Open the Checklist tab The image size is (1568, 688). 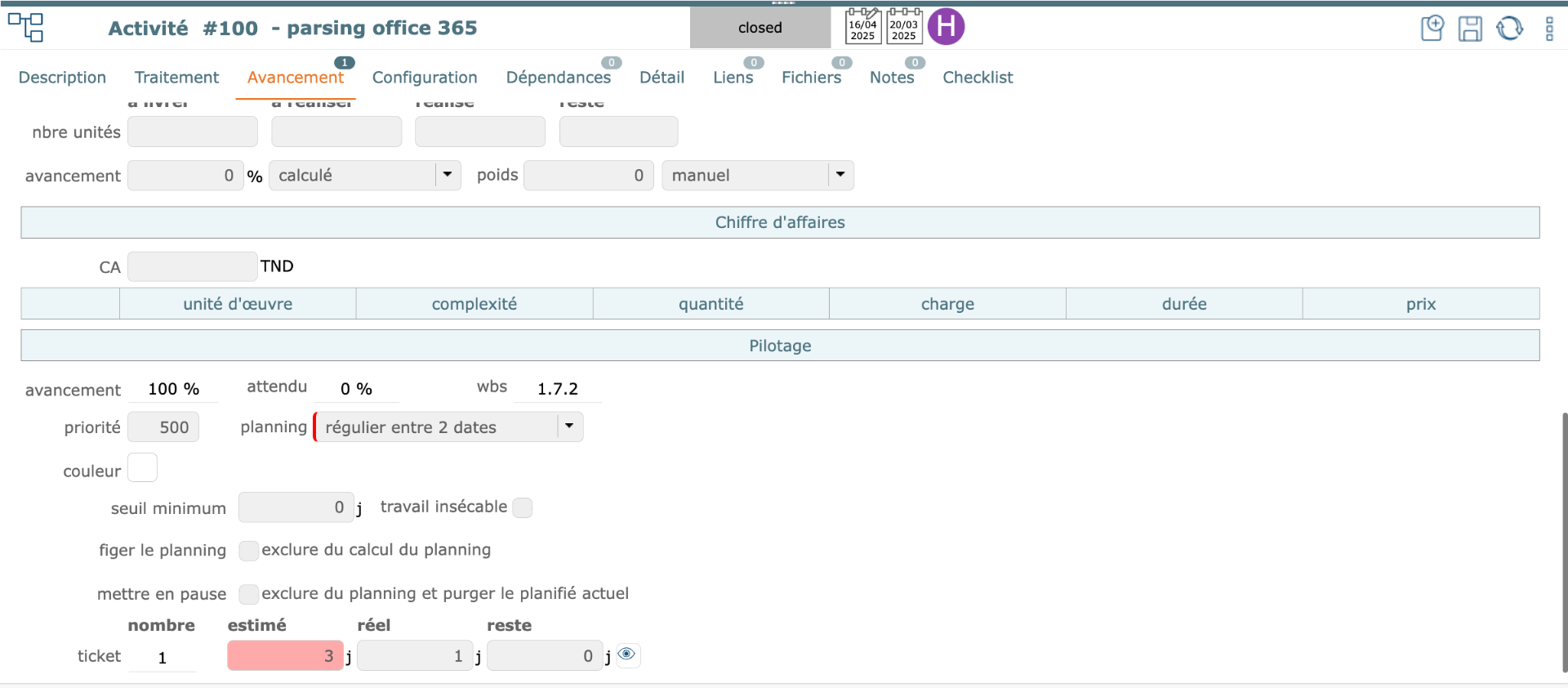pyautogui.click(x=978, y=78)
